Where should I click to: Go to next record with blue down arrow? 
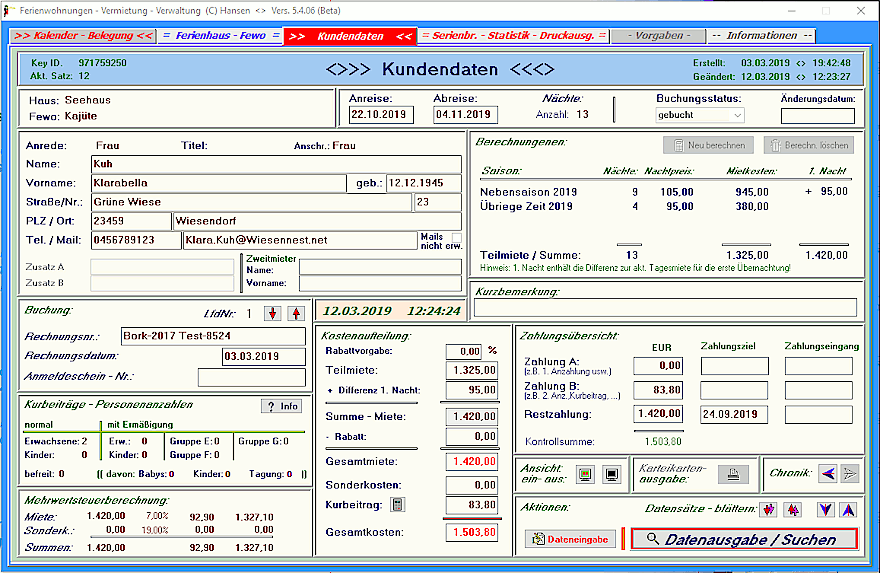click(x=825, y=509)
